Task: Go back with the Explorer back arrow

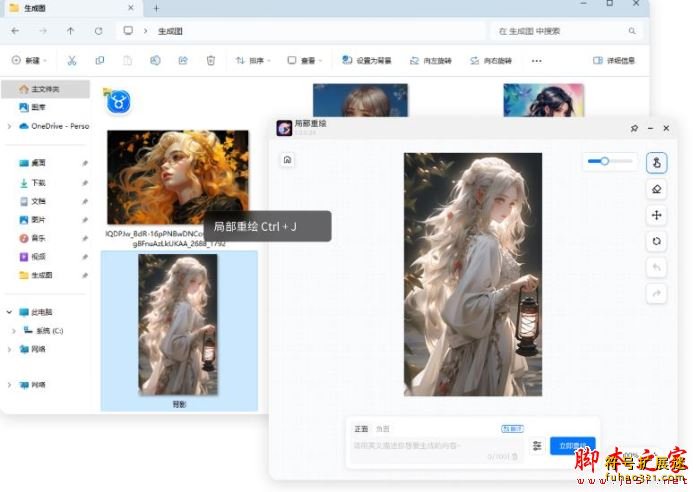Action: pyautogui.click(x=15, y=31)
